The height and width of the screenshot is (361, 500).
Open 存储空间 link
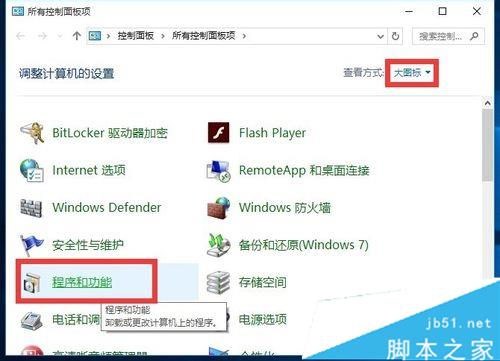[x=263, y=282]
